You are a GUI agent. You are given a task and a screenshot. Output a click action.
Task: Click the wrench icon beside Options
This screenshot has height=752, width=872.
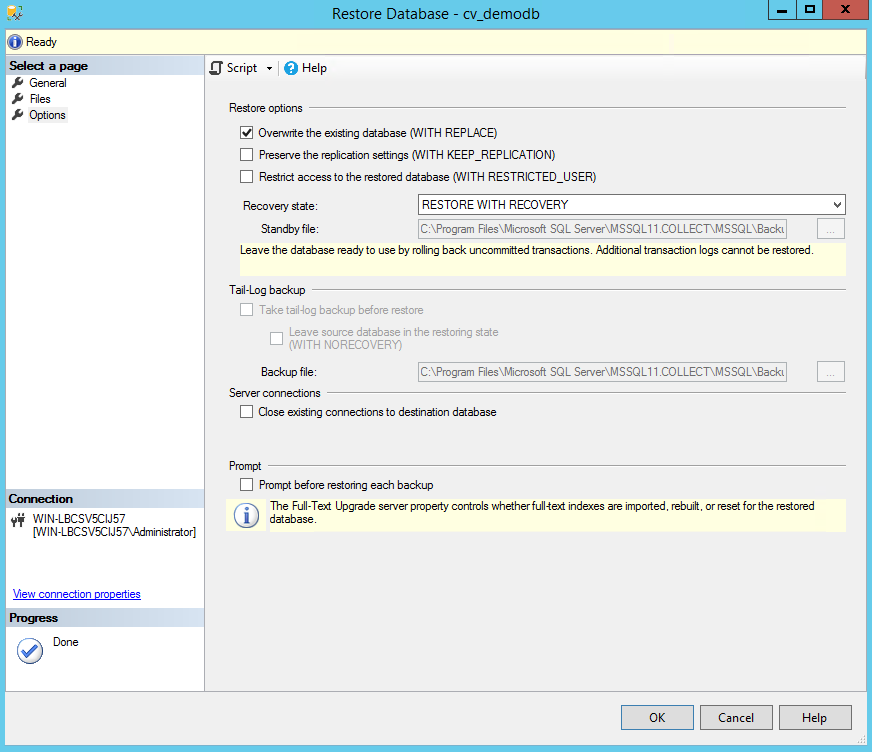coord(18,115)
